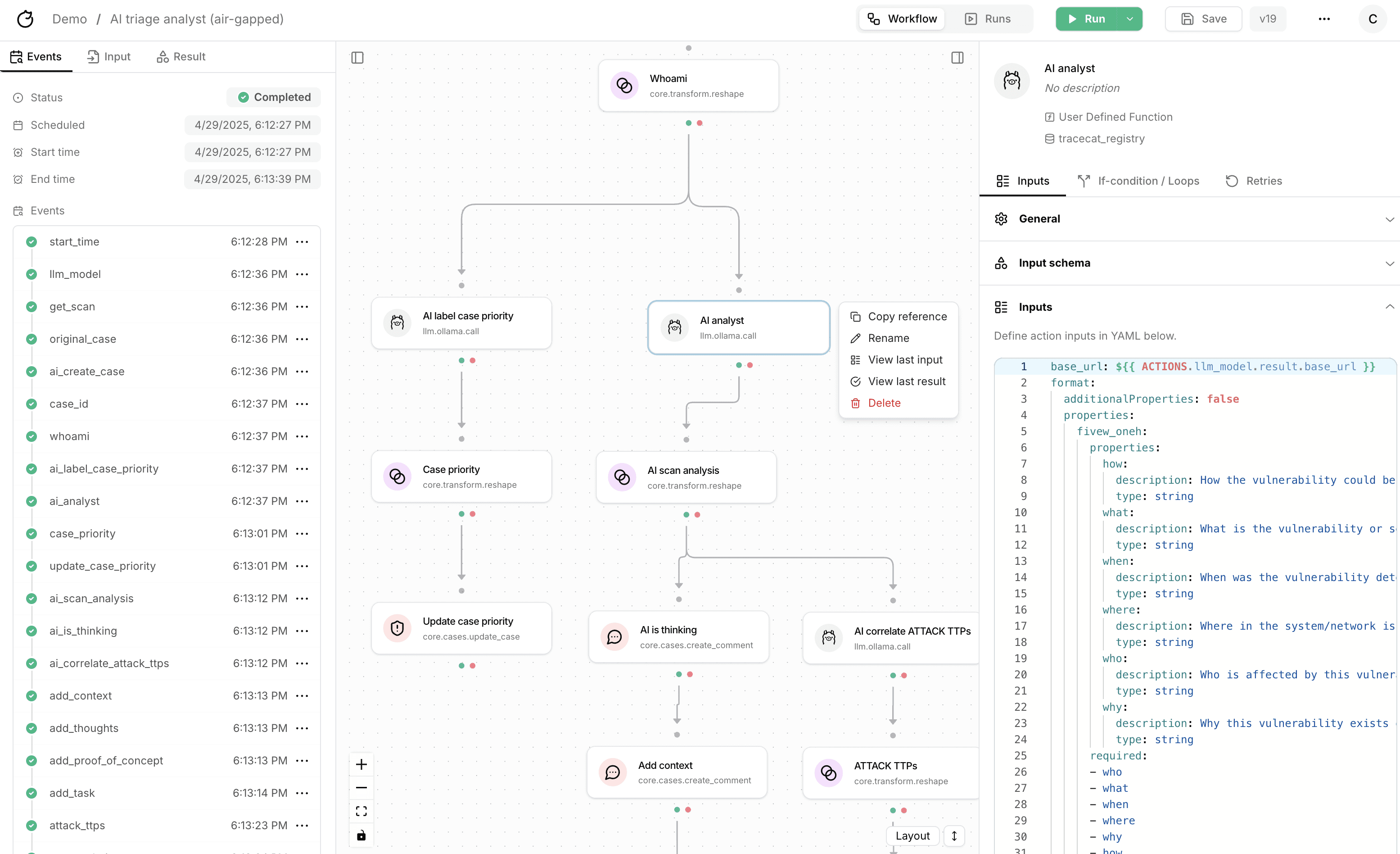Image resolution: width=1400 pixels, height=854 pixels.
Task: Click the Tracecat logo icon
Action: tap(25, 19)
